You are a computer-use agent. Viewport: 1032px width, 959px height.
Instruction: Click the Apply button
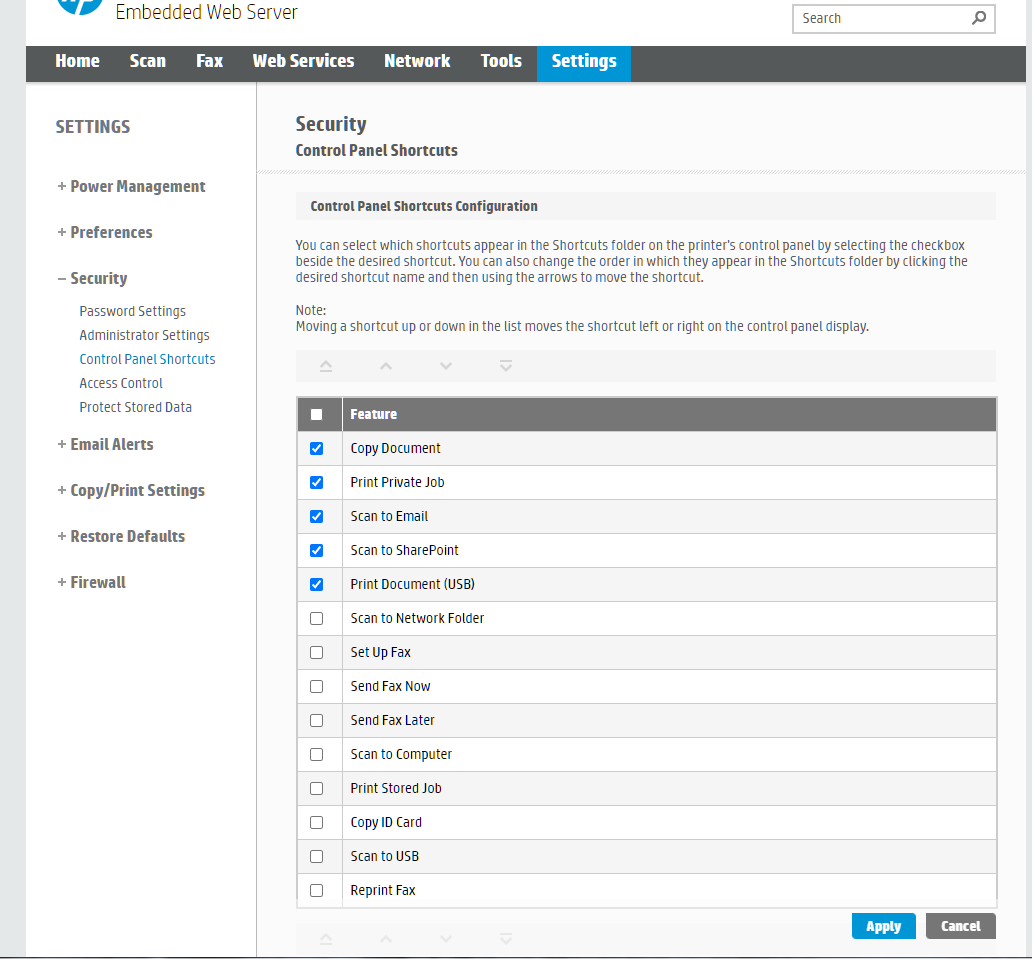883,926
